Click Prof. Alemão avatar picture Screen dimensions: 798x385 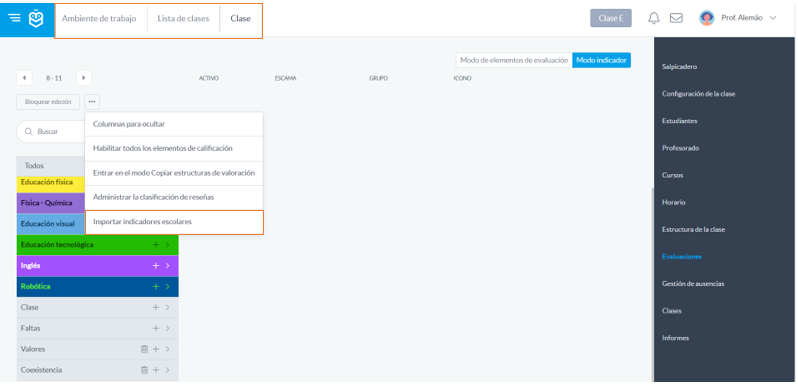(706, 18)
